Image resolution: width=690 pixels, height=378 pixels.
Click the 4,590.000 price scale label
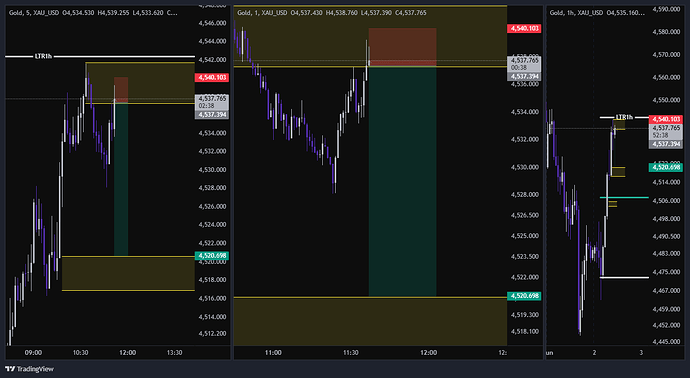pyautogui.click(x=666, y=9)
